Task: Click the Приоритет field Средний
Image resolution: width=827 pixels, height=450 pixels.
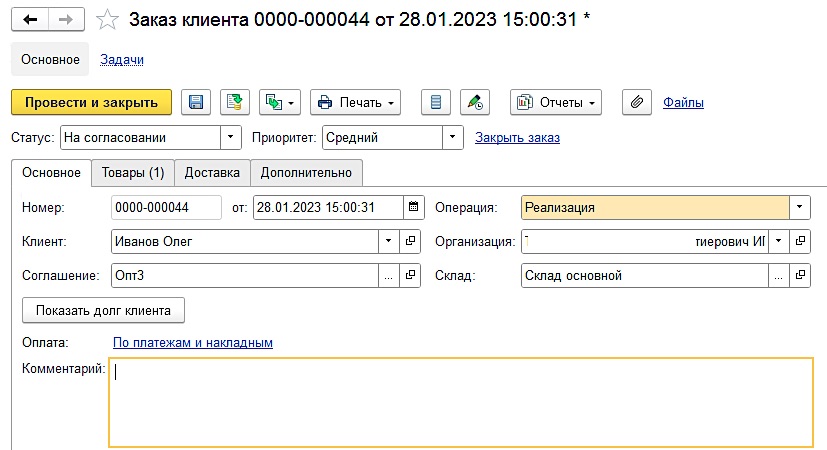Action: pyautogui.click(x=382, y=137)
